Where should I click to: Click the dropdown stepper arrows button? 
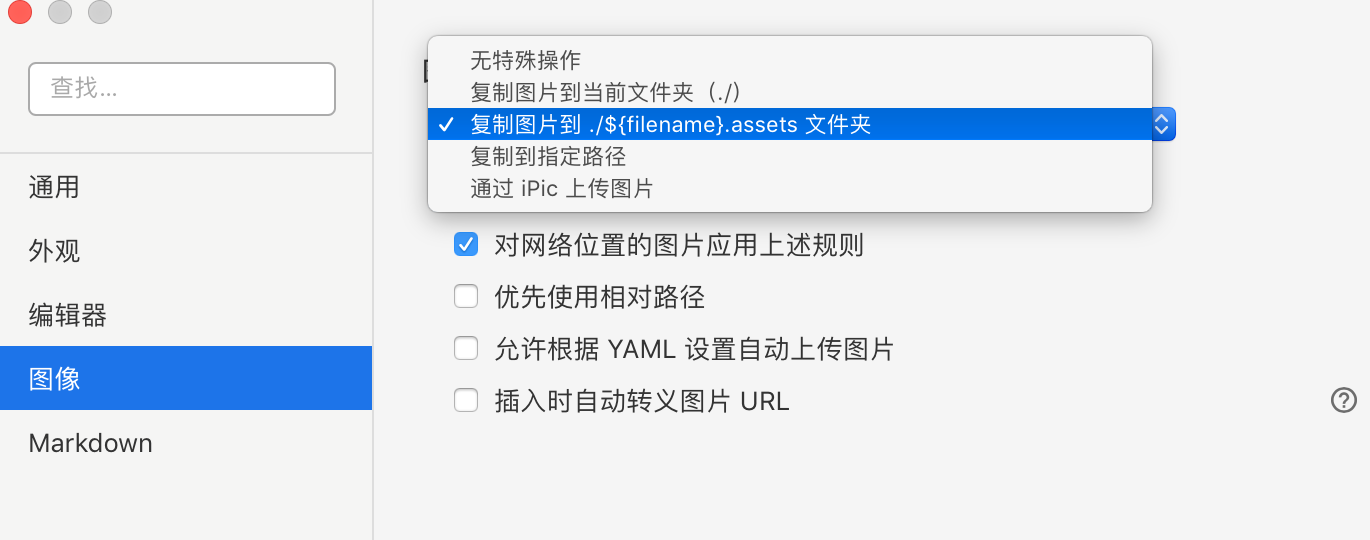tap(1162, 124)
